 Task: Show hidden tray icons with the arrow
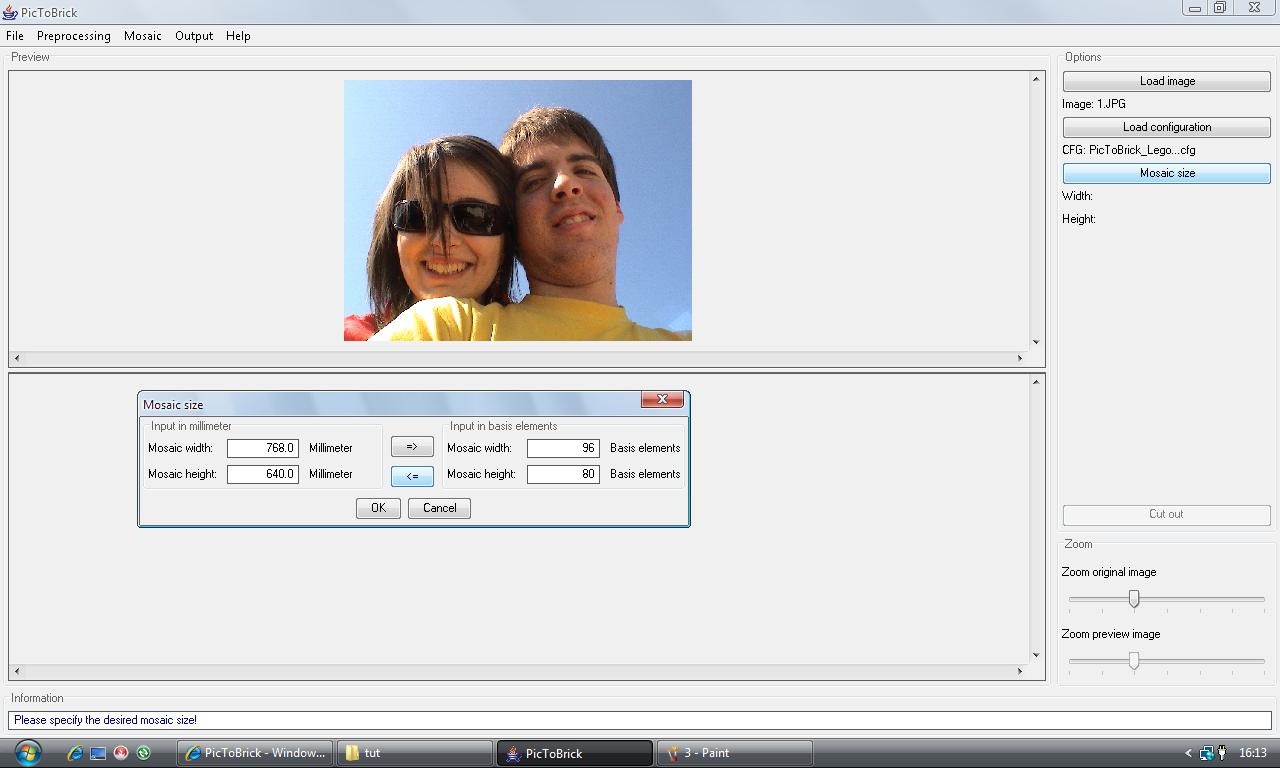pyautogui.click(x=1188, y=753)
